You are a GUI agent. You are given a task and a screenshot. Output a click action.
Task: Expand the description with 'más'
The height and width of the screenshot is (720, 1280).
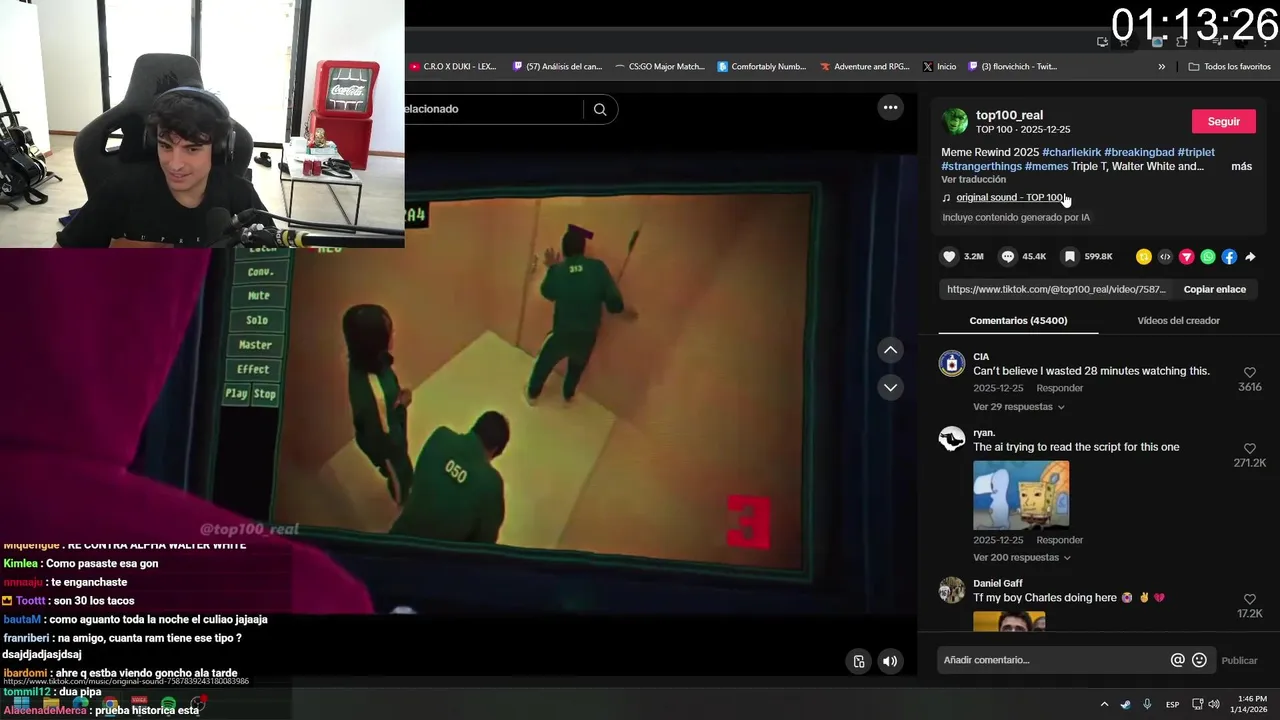pos(1241,166)
